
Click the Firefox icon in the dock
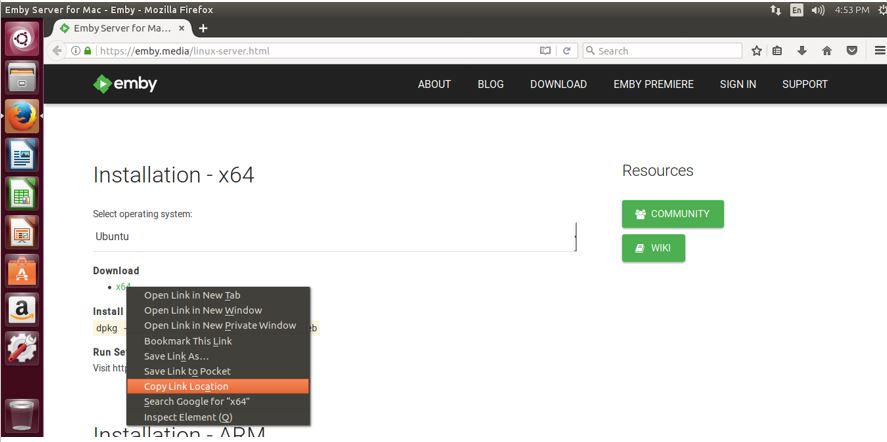[22, 116]
